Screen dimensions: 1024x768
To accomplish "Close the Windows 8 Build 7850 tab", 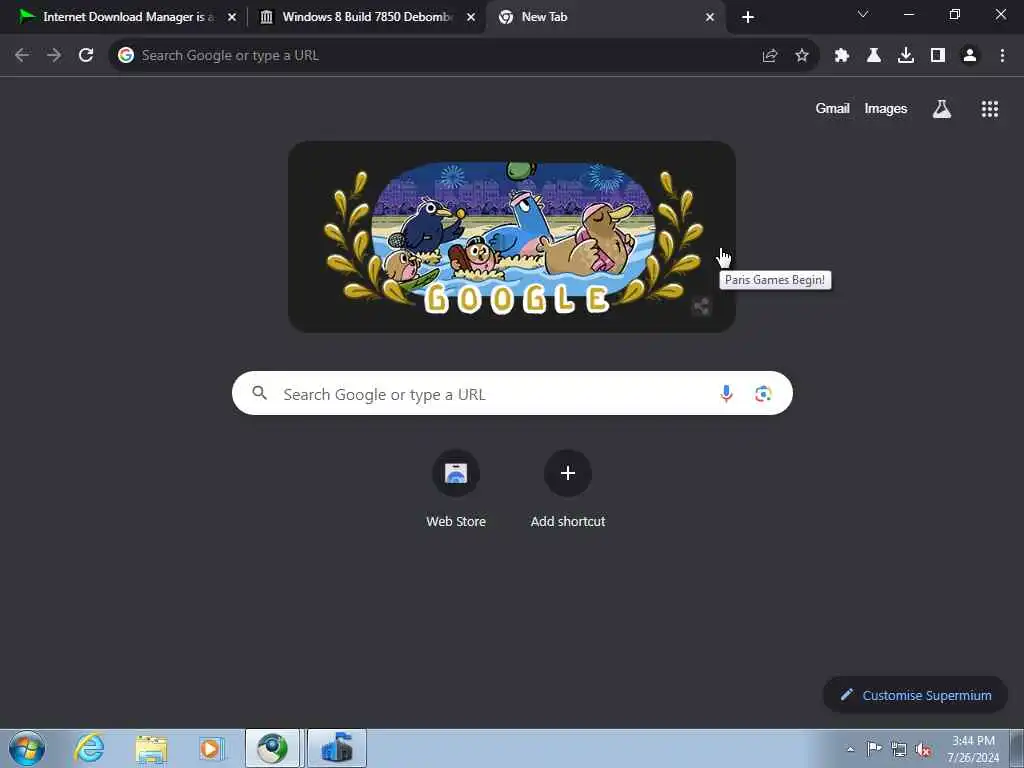I will pos(471,17).
